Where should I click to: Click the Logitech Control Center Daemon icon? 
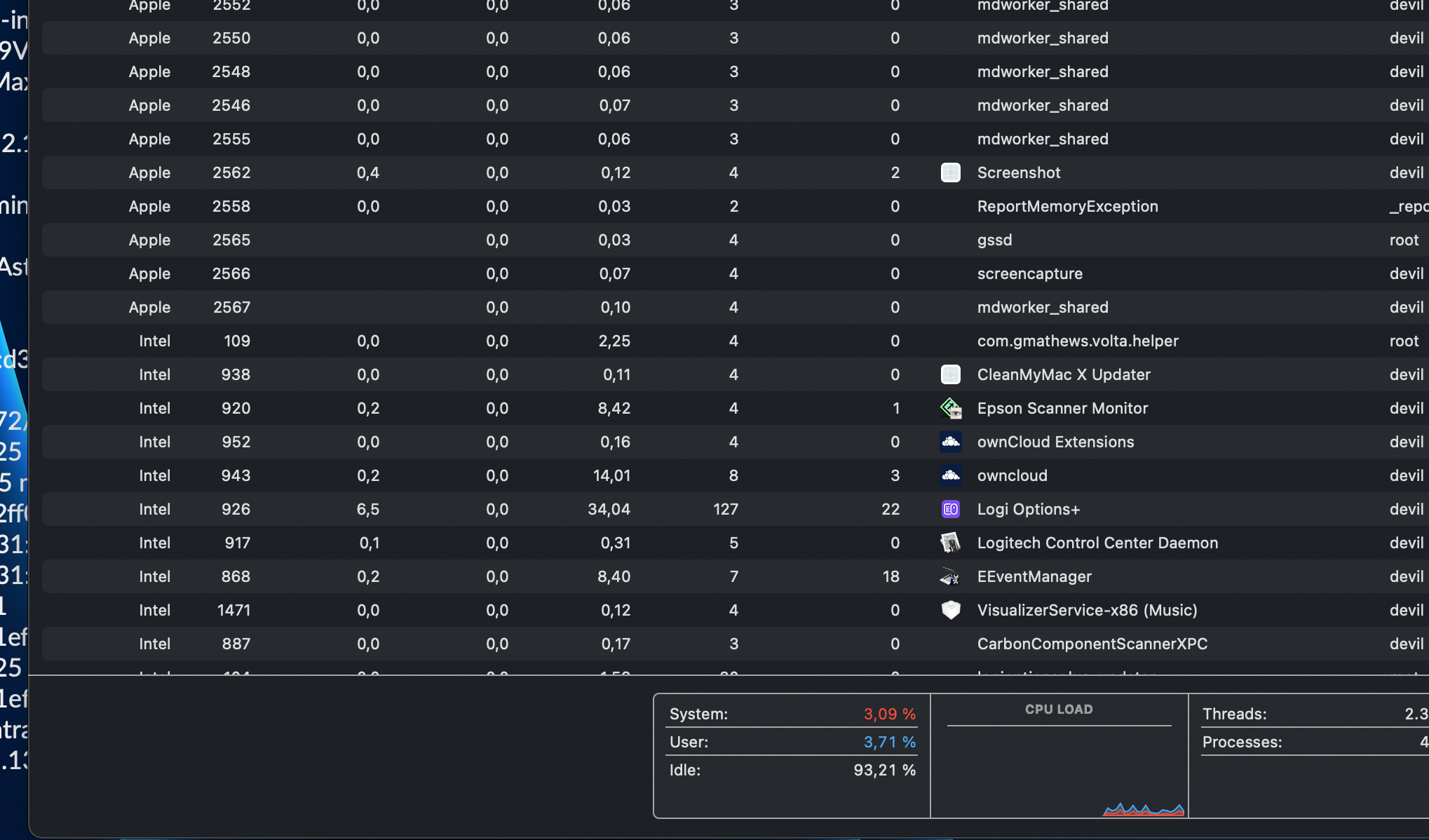coord(950,543)
